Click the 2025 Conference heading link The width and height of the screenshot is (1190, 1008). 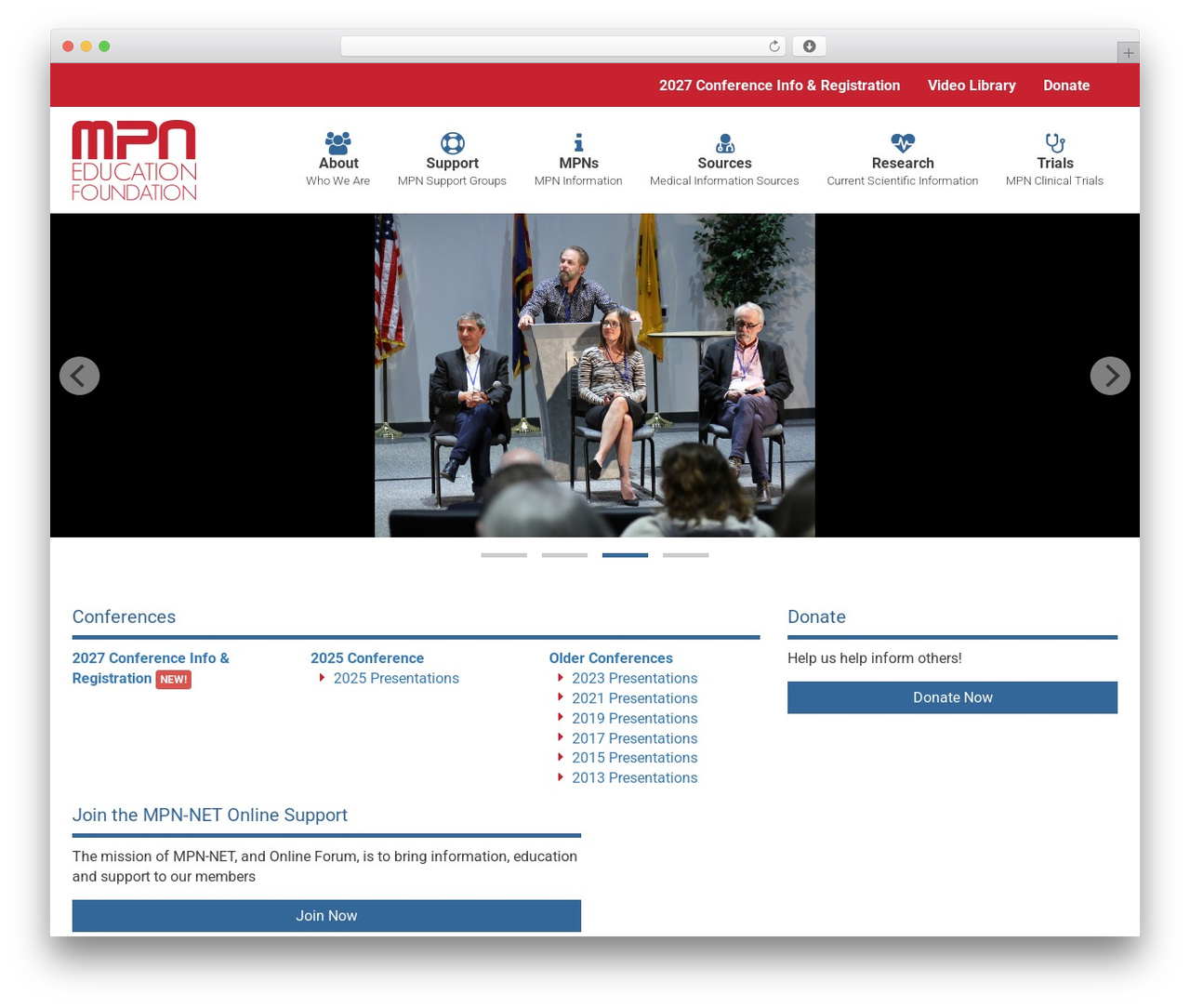pyautogui.click(x=367, y=658)
